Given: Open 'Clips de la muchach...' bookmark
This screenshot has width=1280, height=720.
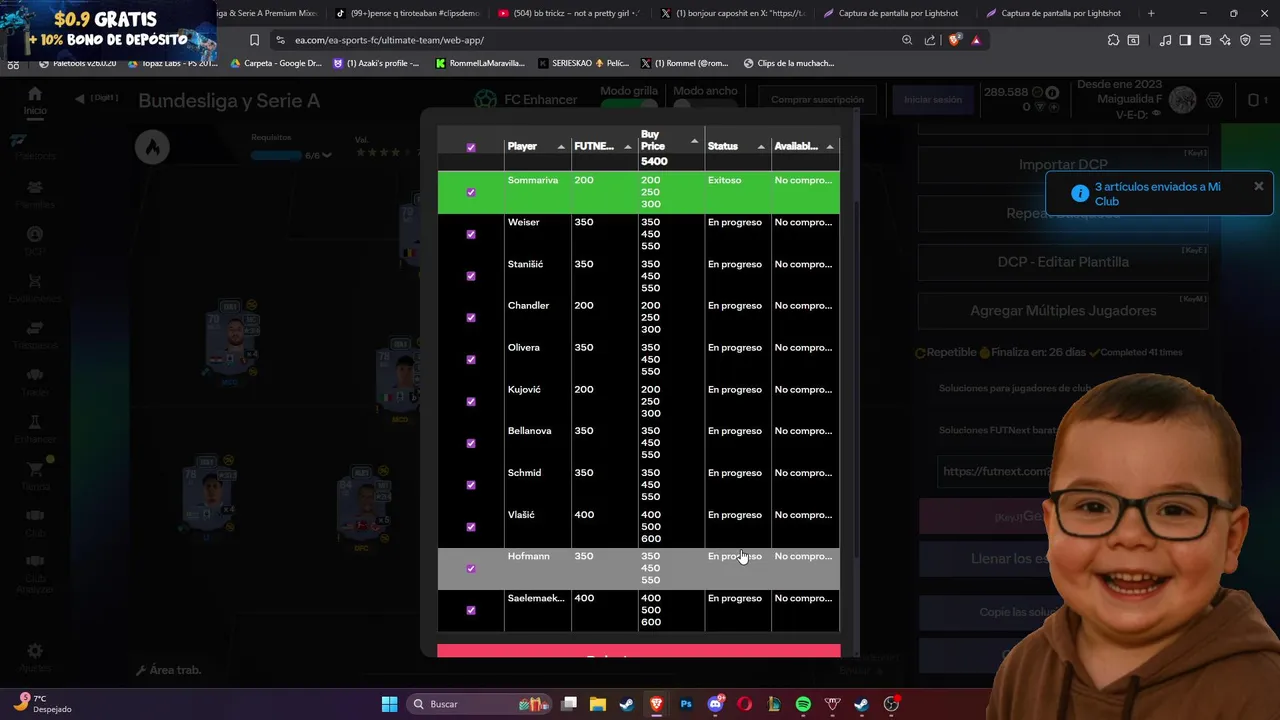Looking at the screenshot, I should (789, 63).
